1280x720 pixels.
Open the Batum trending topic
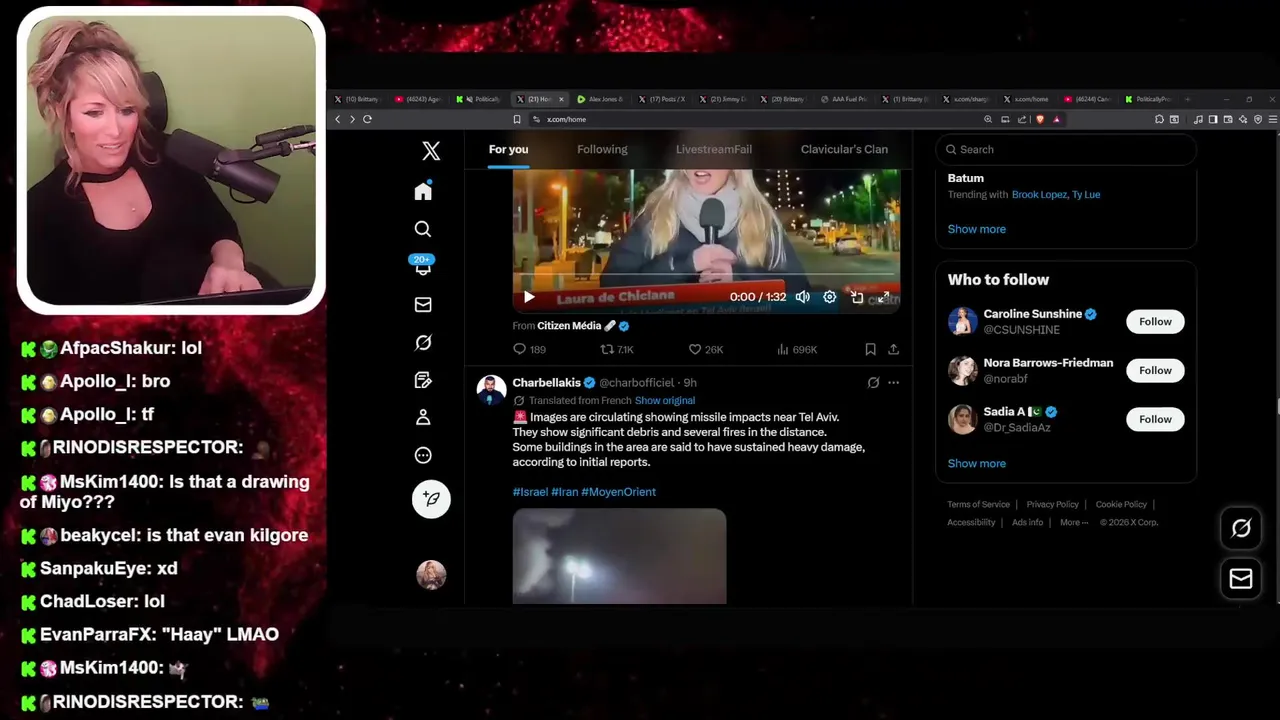(x=966, y=178)
